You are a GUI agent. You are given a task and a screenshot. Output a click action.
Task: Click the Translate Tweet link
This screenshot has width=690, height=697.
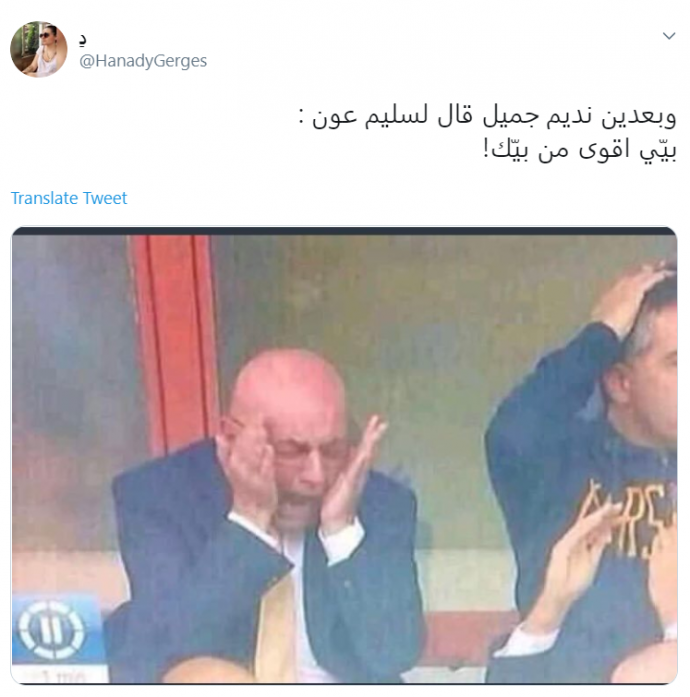(69, 198)
